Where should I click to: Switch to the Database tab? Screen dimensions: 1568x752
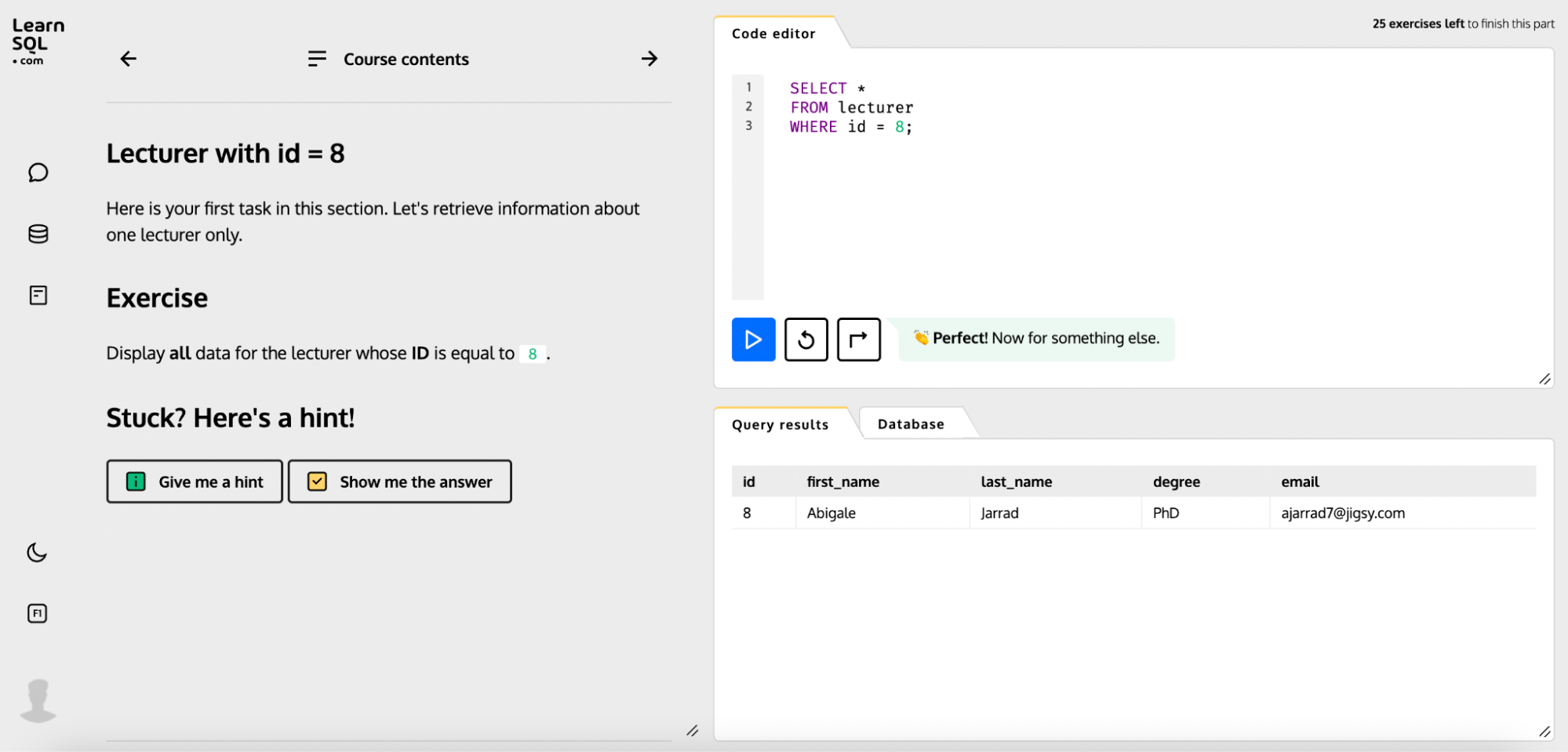tap(911, 424)
